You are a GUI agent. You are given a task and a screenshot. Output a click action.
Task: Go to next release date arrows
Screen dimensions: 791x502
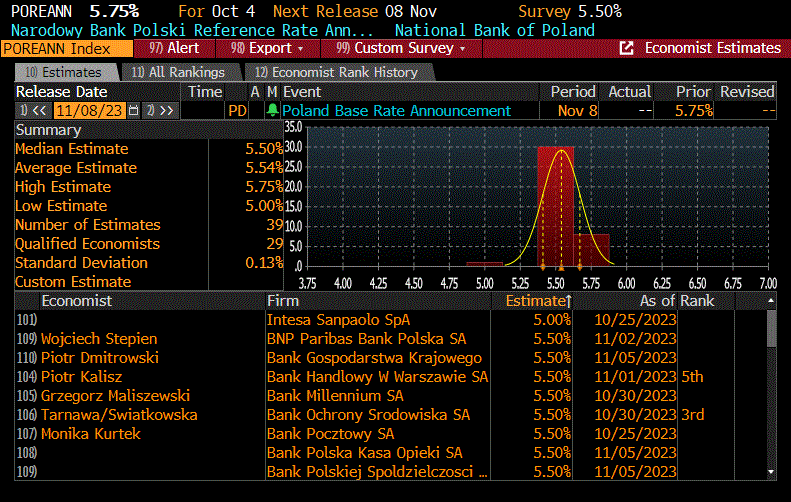(x=160, y=110)
